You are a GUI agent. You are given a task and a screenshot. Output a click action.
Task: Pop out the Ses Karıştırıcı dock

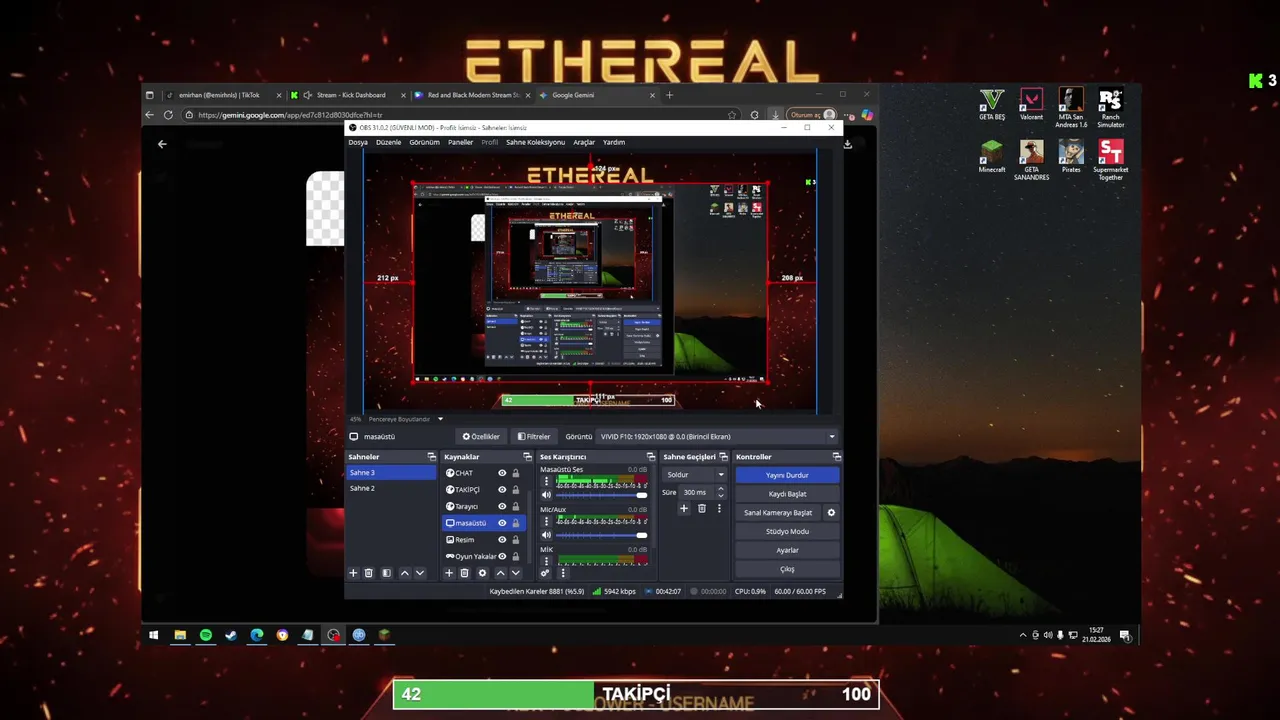(651, 457)
